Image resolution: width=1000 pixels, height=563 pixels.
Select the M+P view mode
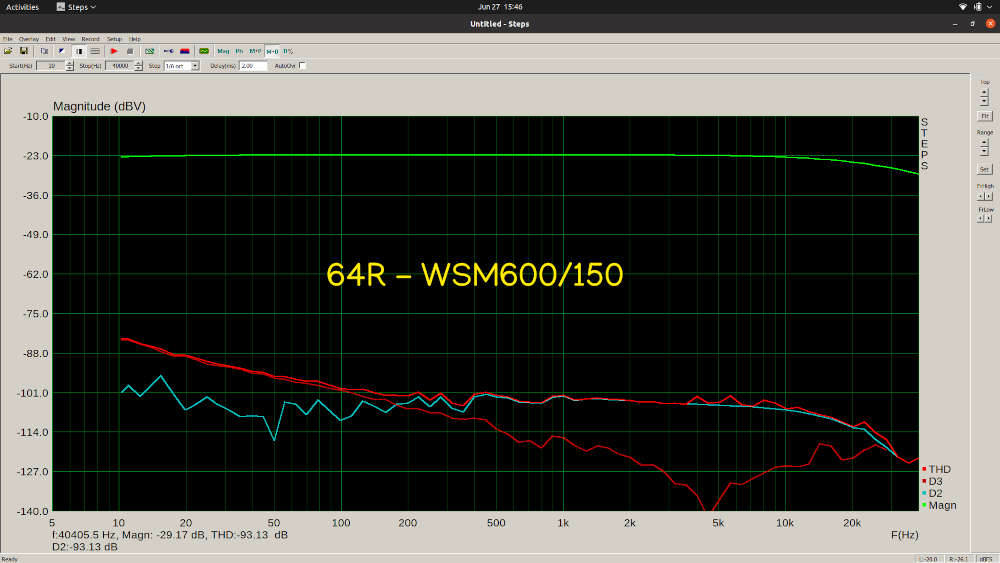pos(255,51)
